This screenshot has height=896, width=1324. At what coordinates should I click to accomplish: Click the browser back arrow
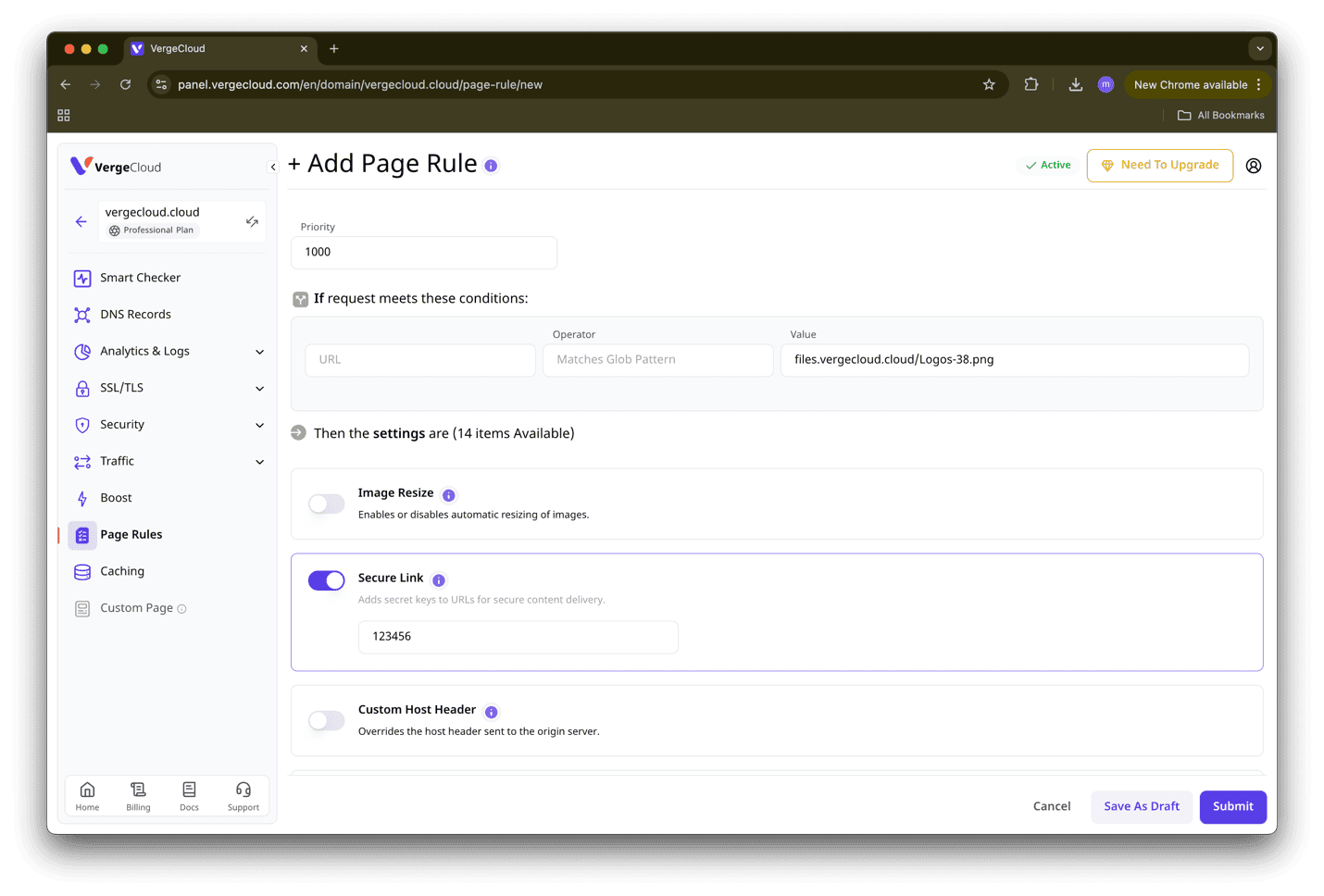(66, 84)
